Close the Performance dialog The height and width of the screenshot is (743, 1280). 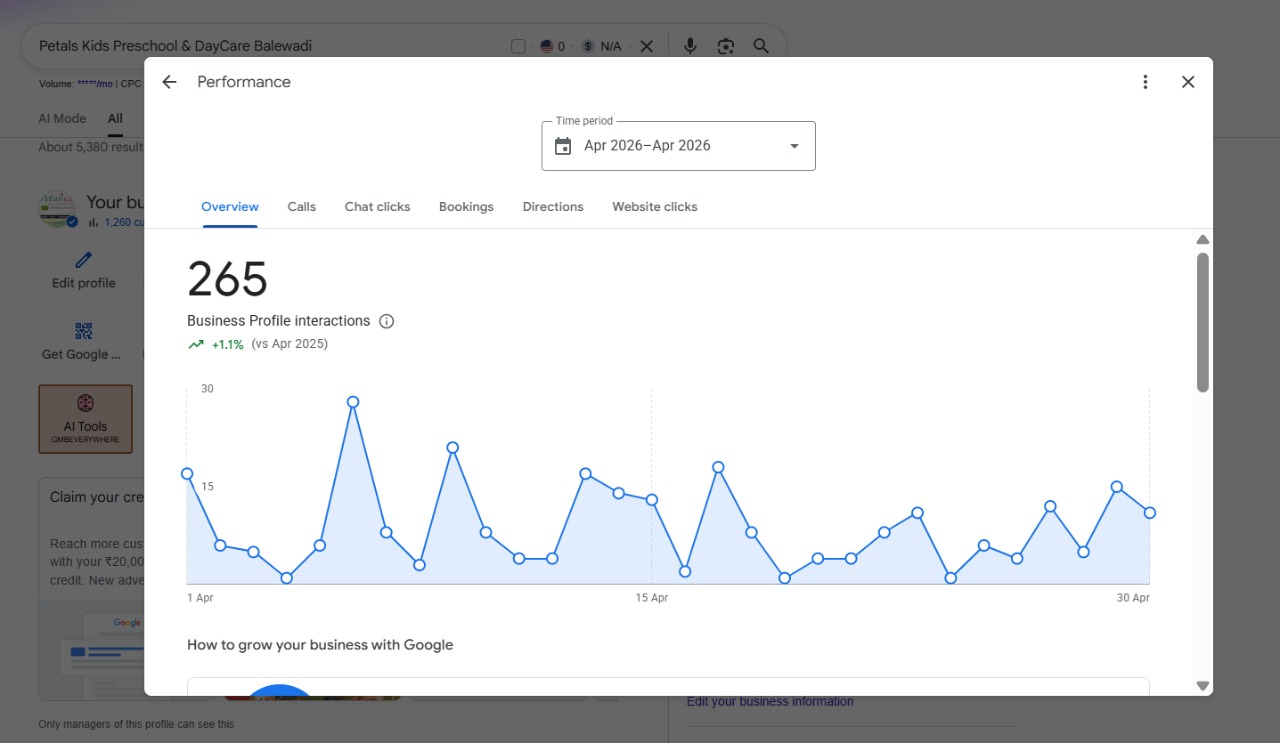point(1188,82)
